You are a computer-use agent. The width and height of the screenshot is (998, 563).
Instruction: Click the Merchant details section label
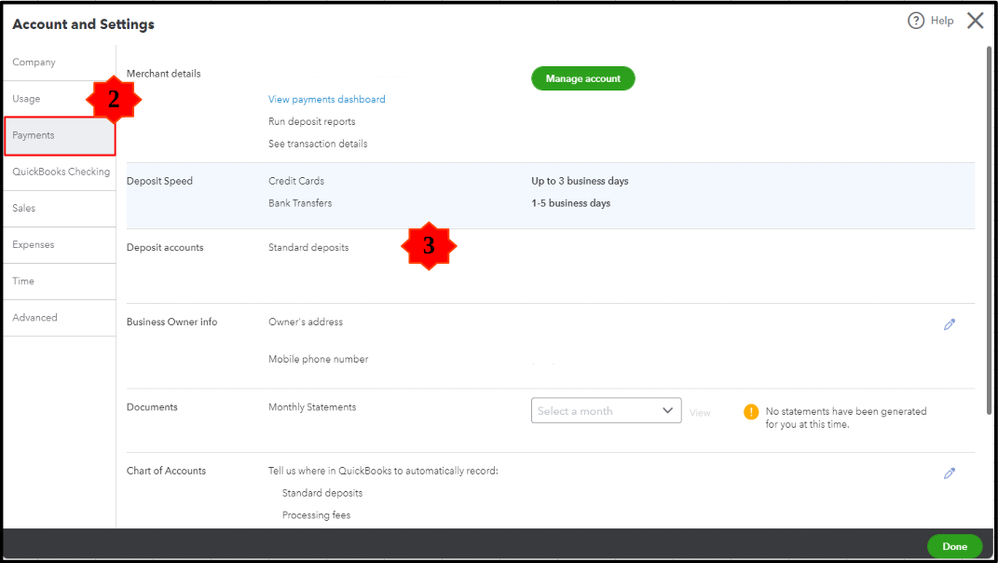tap(164, 74)
